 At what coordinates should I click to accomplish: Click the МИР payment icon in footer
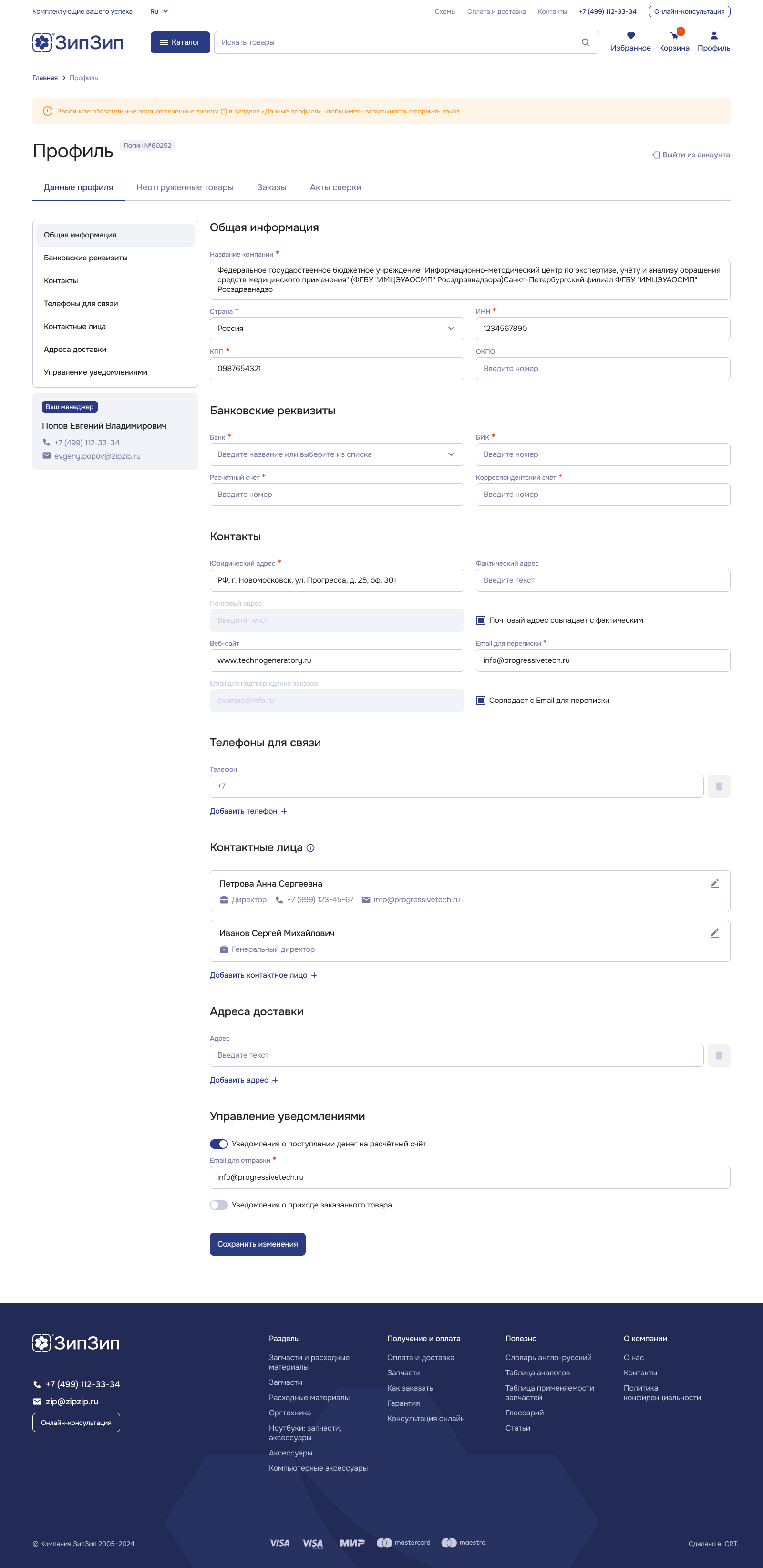click(x=352, y=1542)
